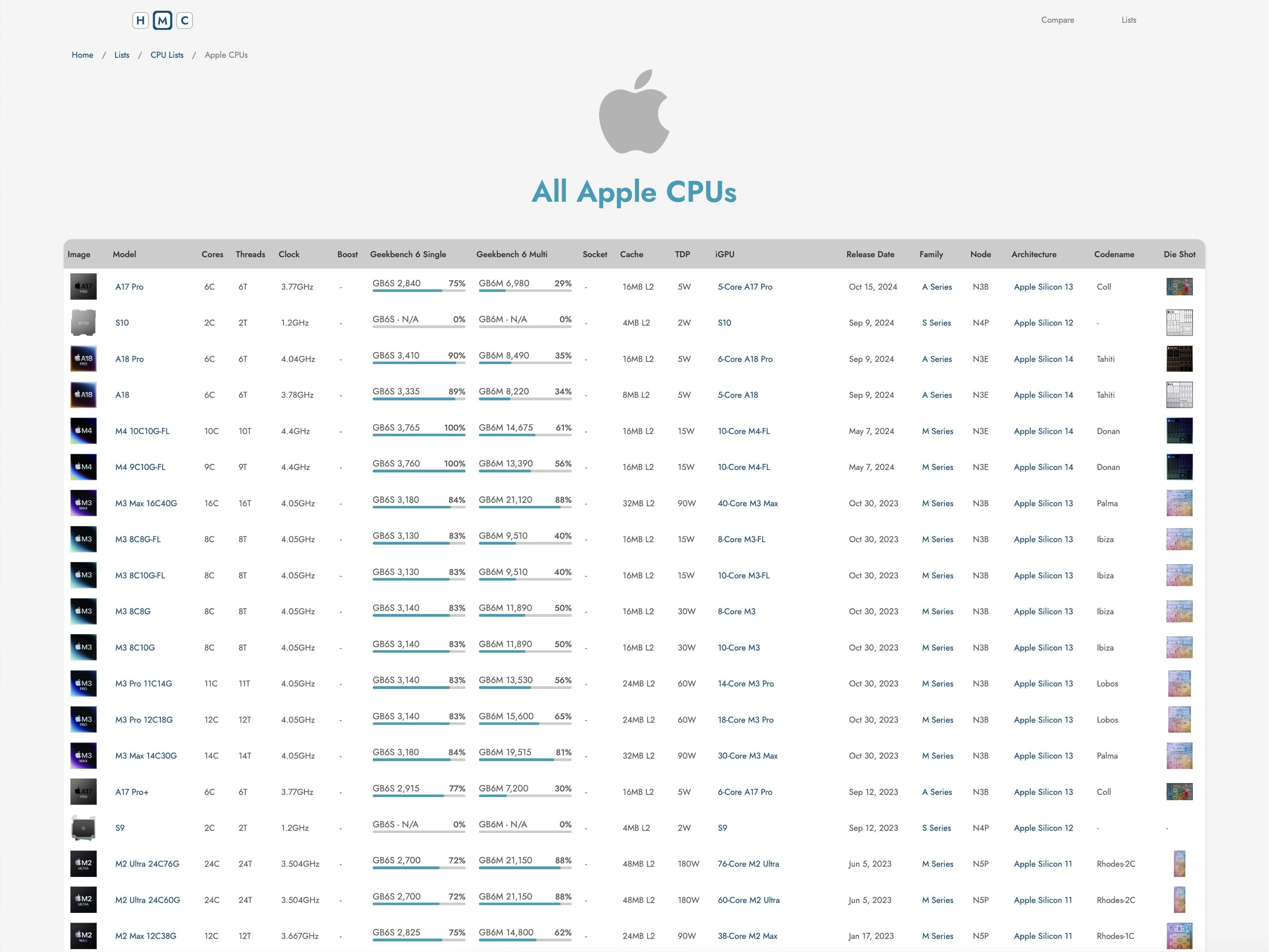Viewport: 1269px width, 952px height.
Task: Sort by iGPU column header
Action: coord(725,254)
